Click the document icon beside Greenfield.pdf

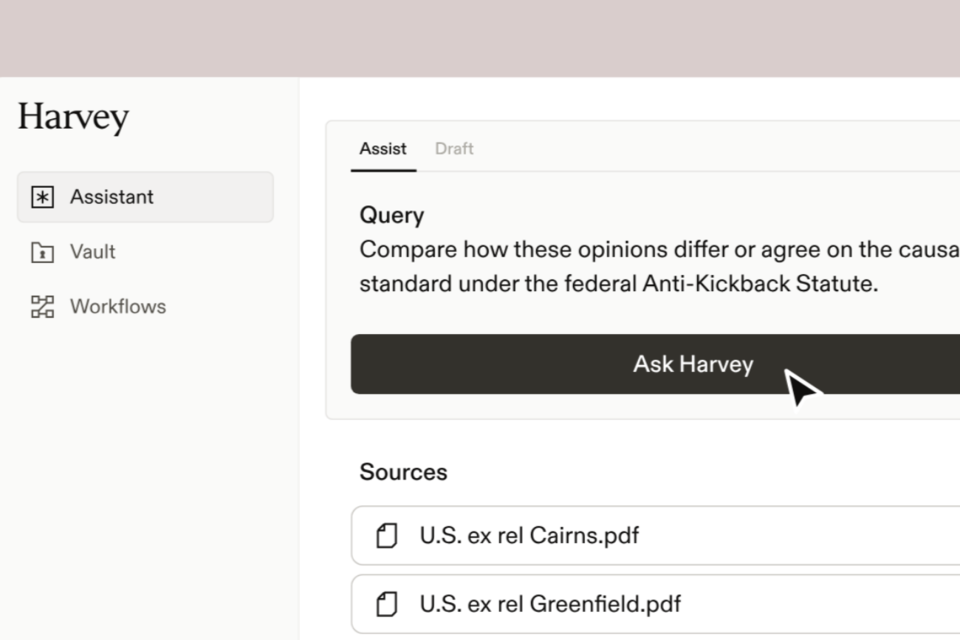(x=386, y=604)
